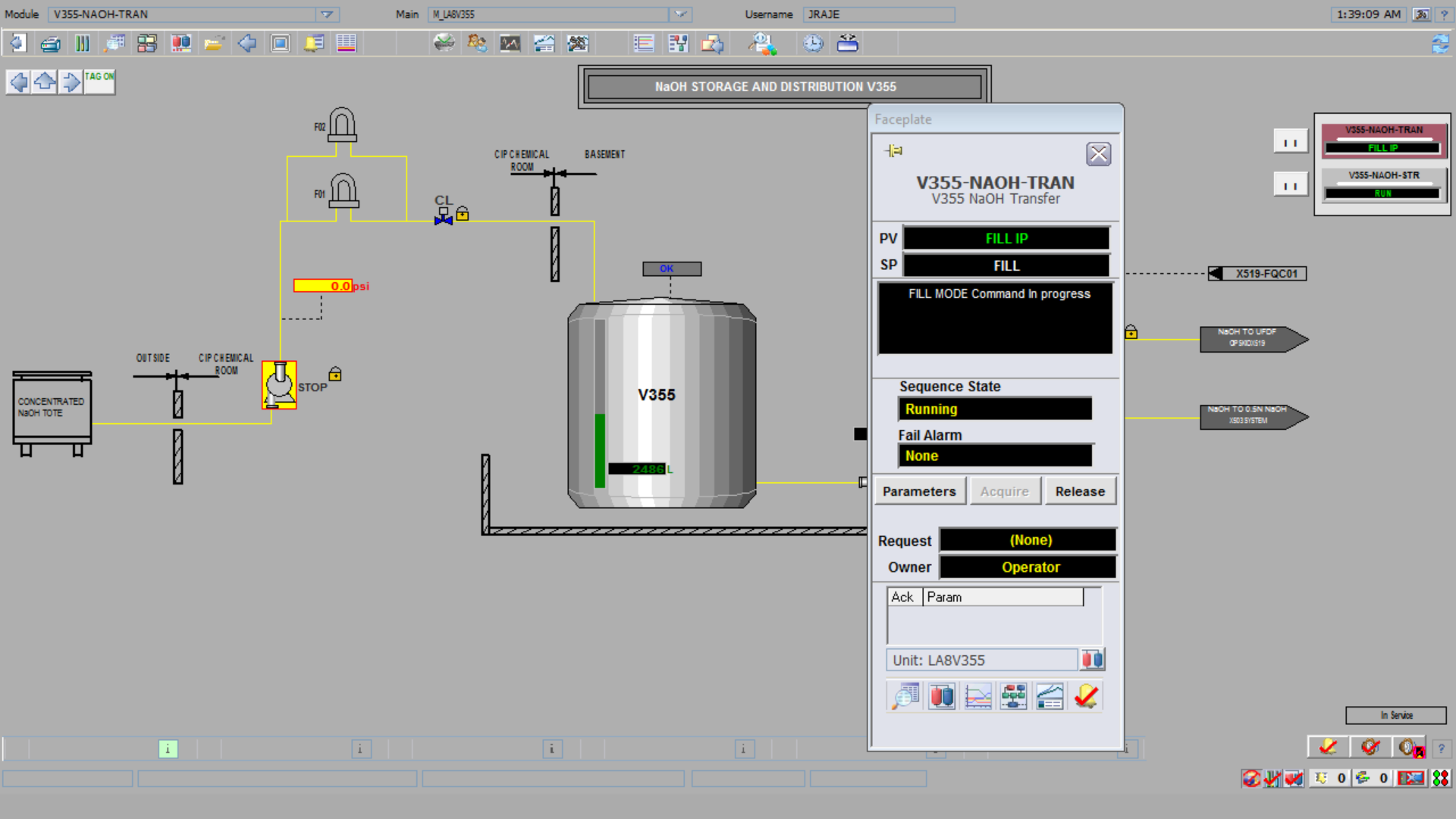The width and height of the screenshot is (1456, 819).
Task: Click the Parameters button
Action: [x=919, y=491]
